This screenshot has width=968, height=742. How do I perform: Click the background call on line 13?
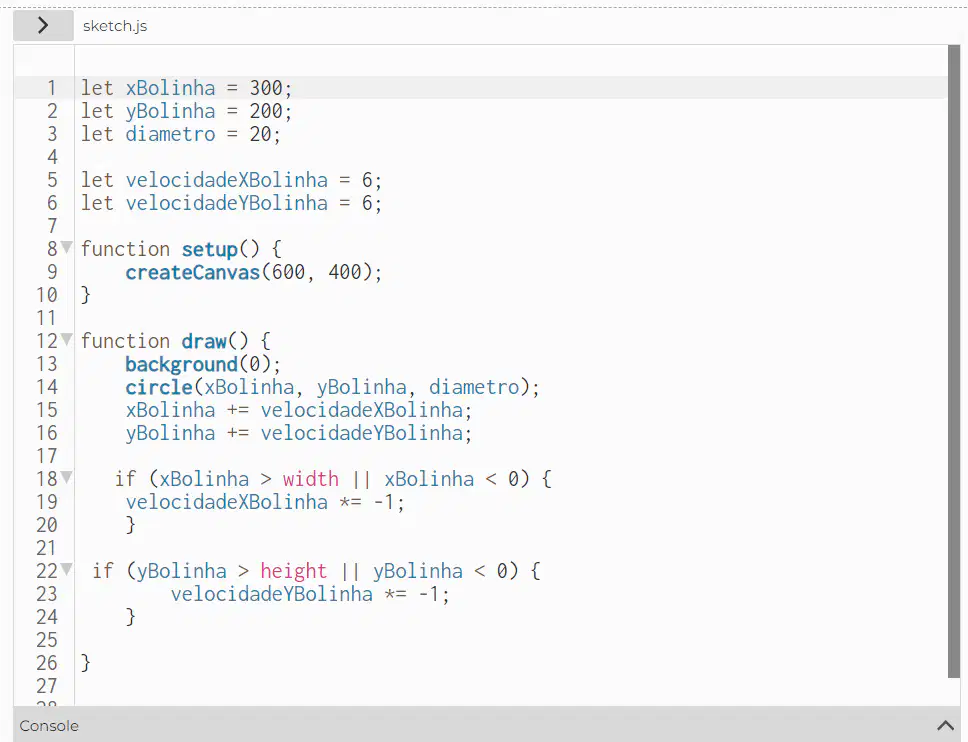pos(182,364)
